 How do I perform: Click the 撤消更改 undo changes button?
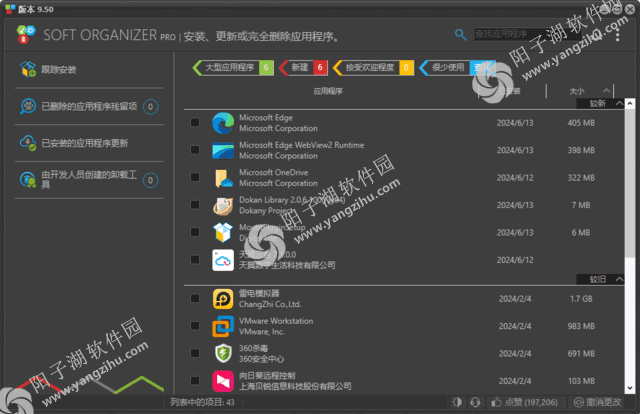click(598, 402)
